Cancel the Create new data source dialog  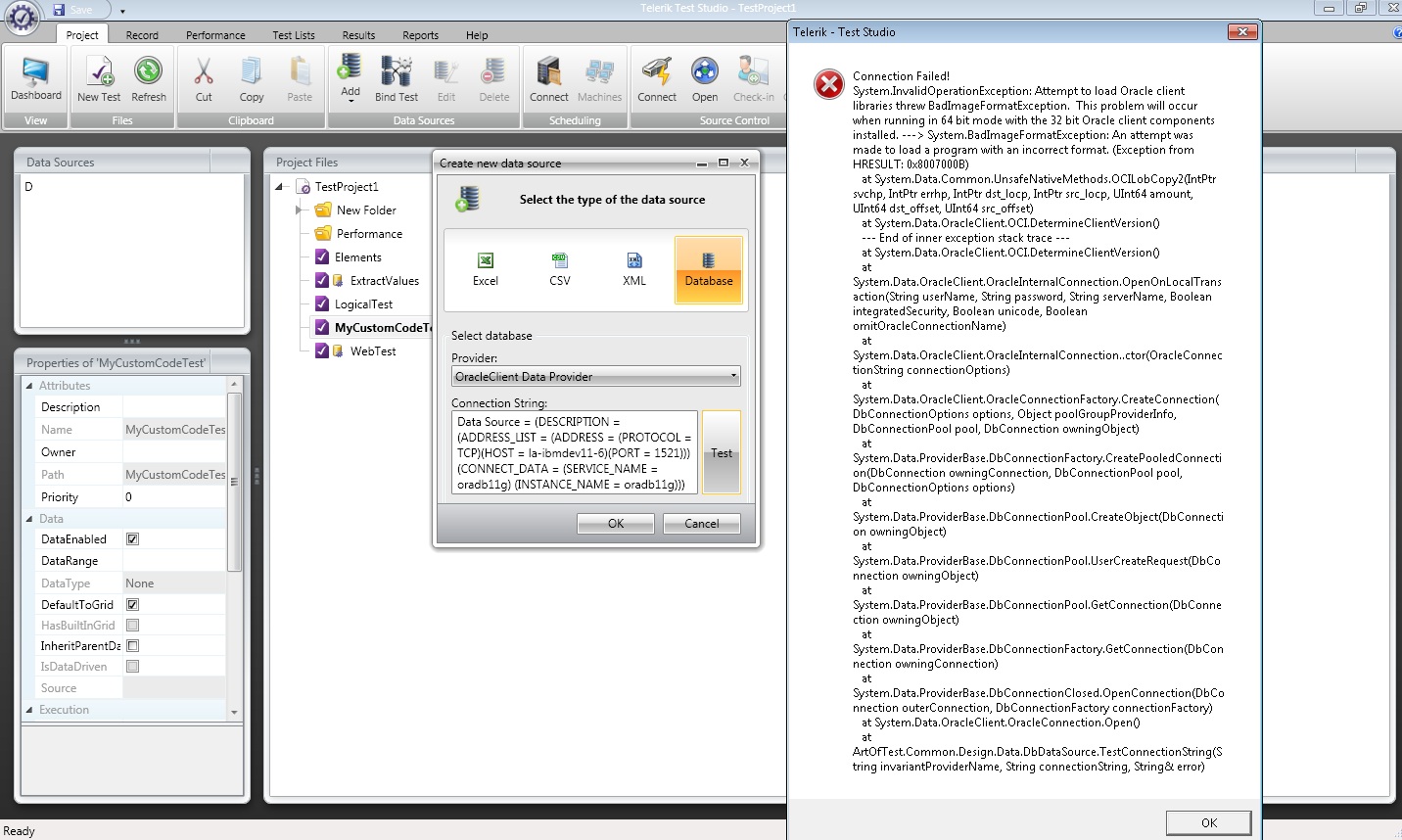coord(702,524)
